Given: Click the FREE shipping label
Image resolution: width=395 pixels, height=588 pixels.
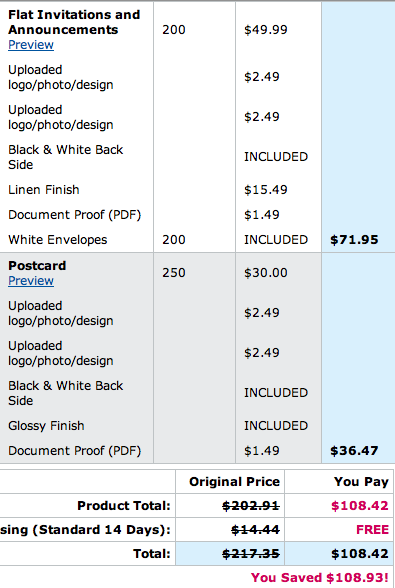Looking at the screenshot, I should [372, 530].
